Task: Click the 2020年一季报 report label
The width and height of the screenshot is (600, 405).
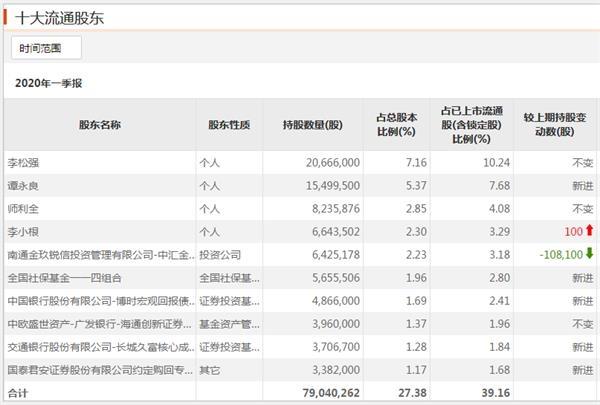Action: tap(49, 83)
